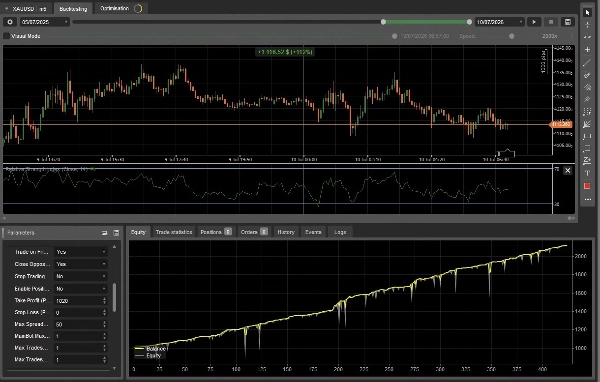Select the pointer cursor tool

tap(587, 13)
